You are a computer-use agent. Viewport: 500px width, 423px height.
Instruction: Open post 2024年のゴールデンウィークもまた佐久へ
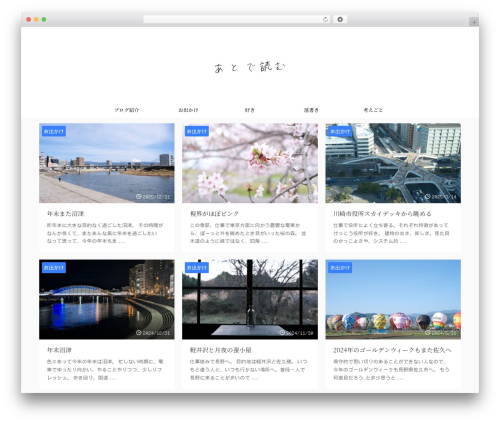pyautogui.click(x=392, y=350)
